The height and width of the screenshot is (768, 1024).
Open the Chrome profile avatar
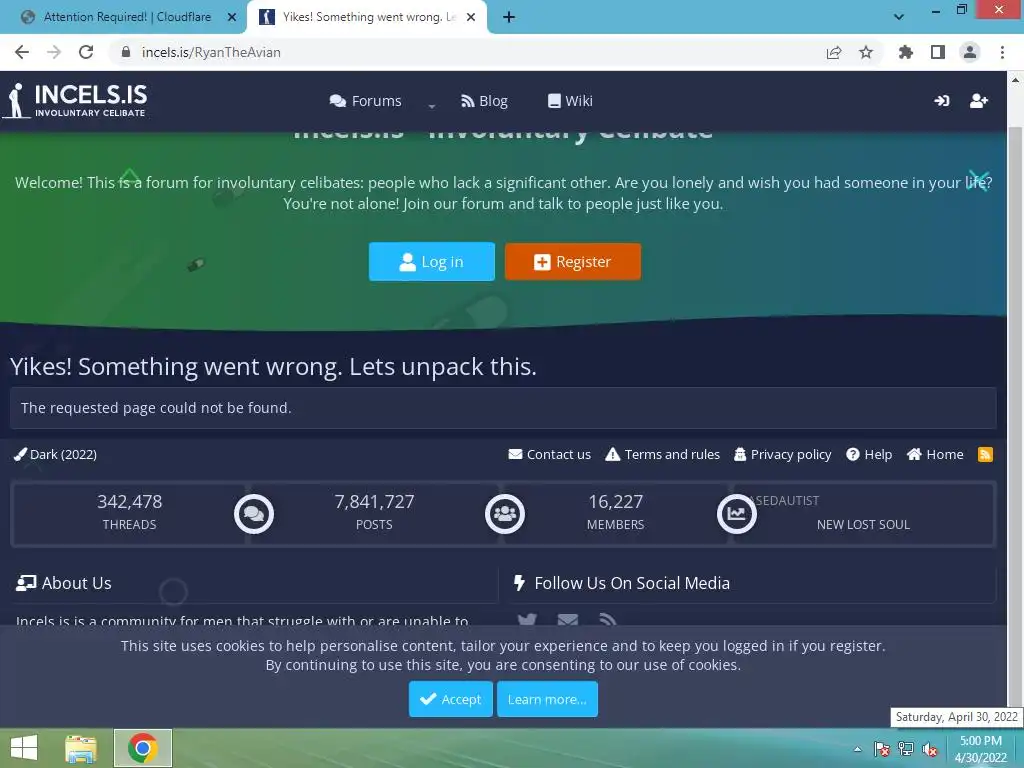[970, 52]
